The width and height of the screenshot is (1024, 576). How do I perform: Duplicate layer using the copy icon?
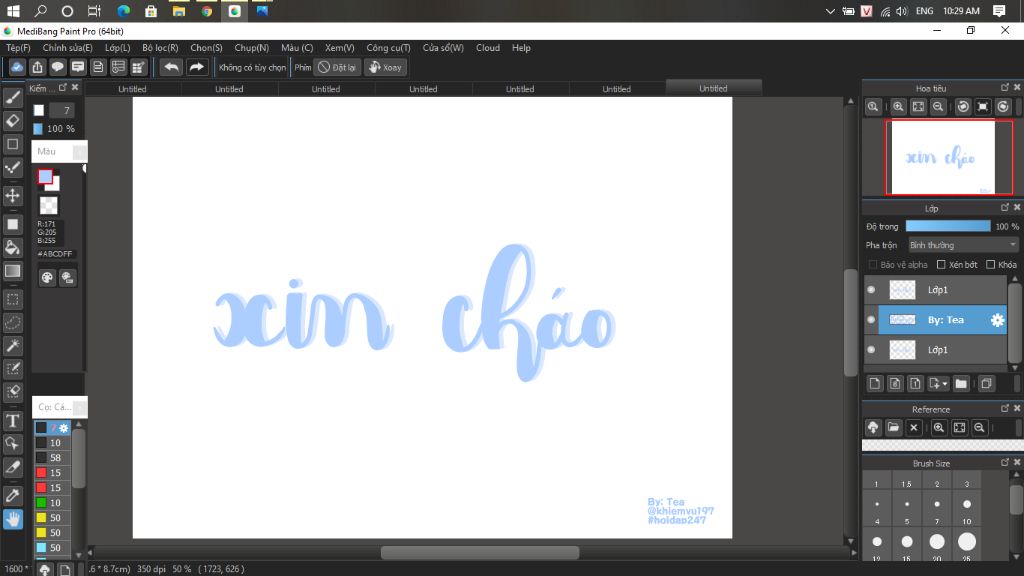[x=986, y=384]
